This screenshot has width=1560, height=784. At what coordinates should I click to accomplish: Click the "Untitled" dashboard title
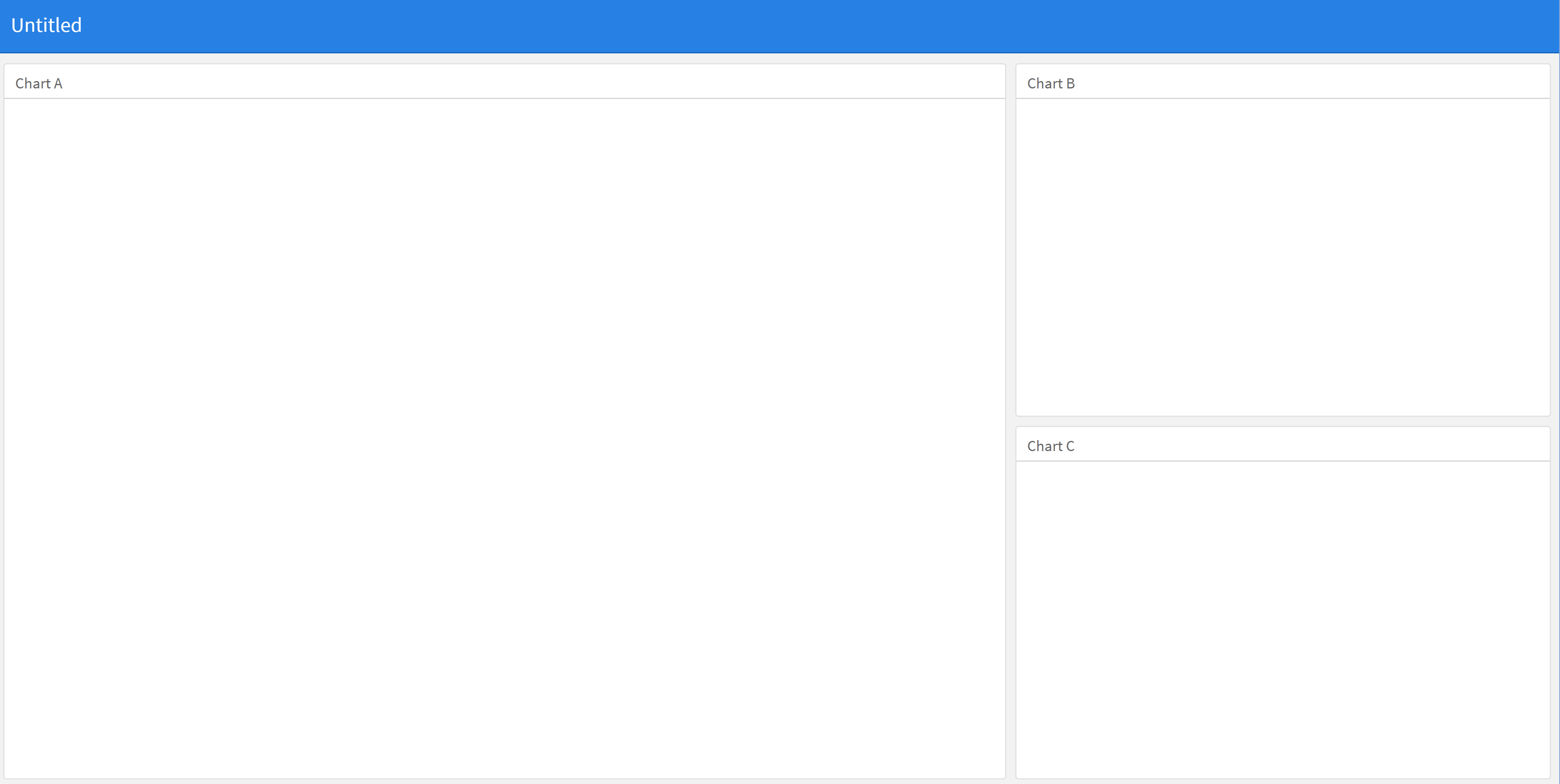click(x=46, y=25)
